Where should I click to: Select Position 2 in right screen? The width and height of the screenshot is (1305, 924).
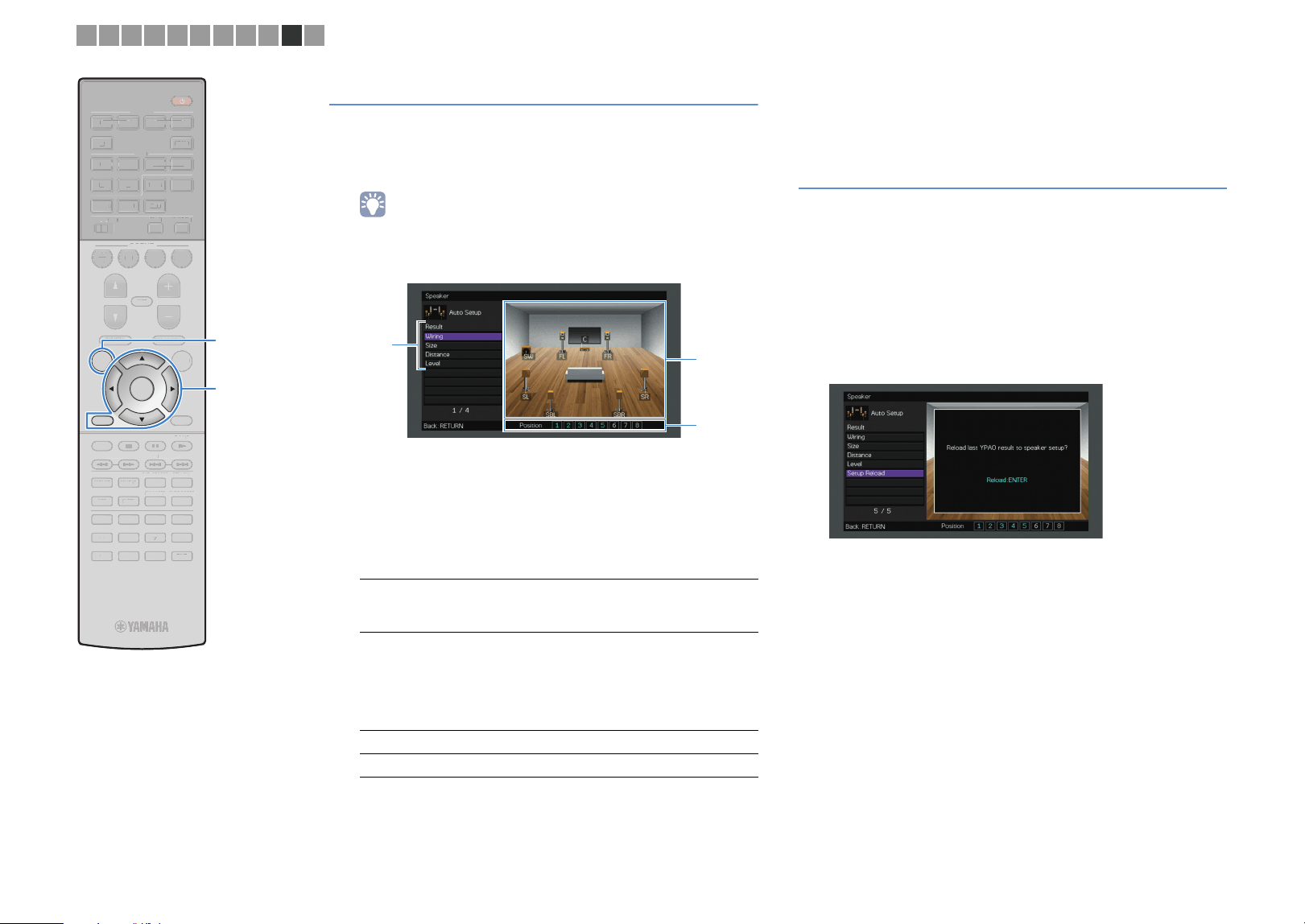(990, 526)
